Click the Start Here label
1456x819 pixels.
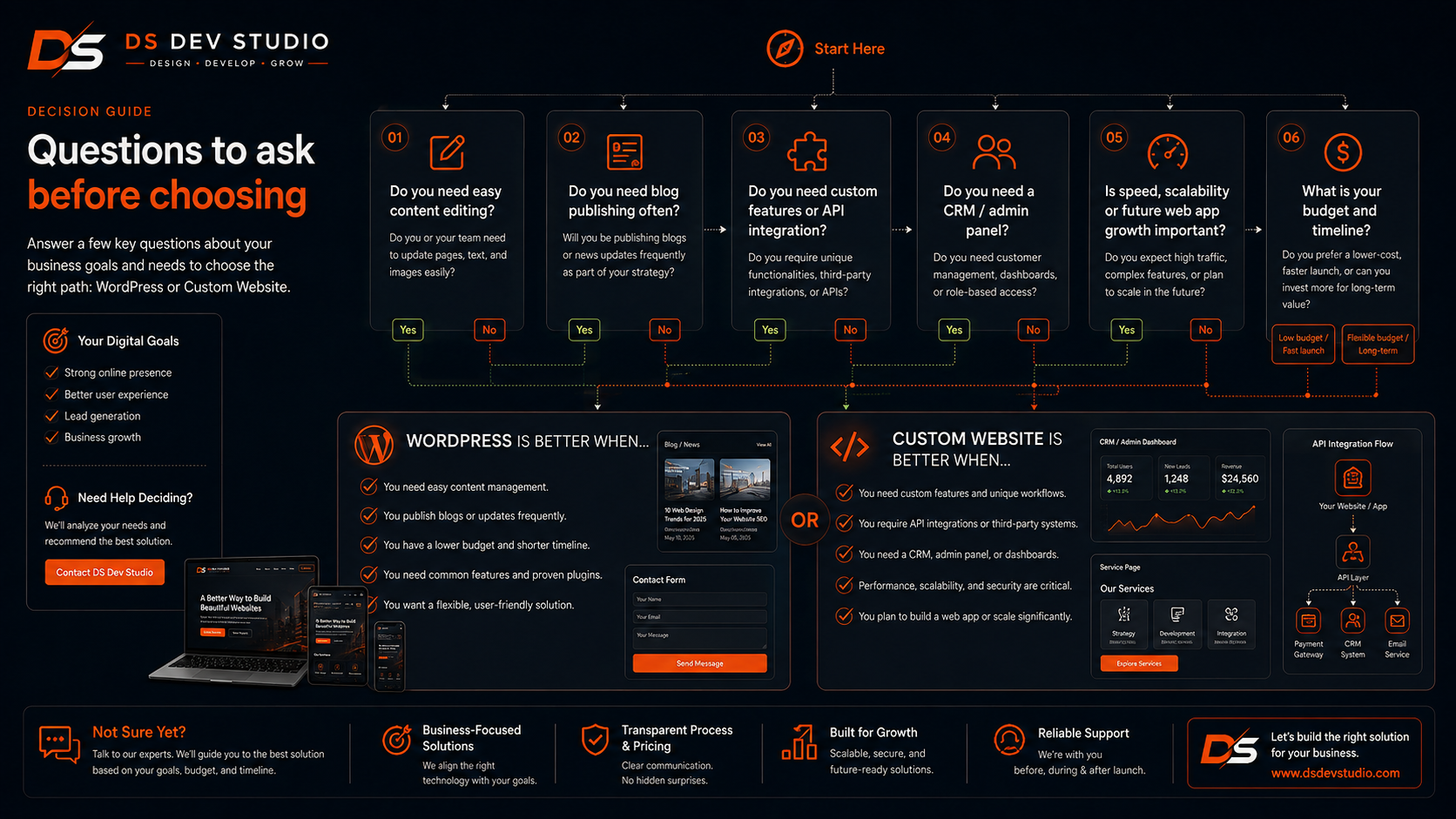[849, 49]
